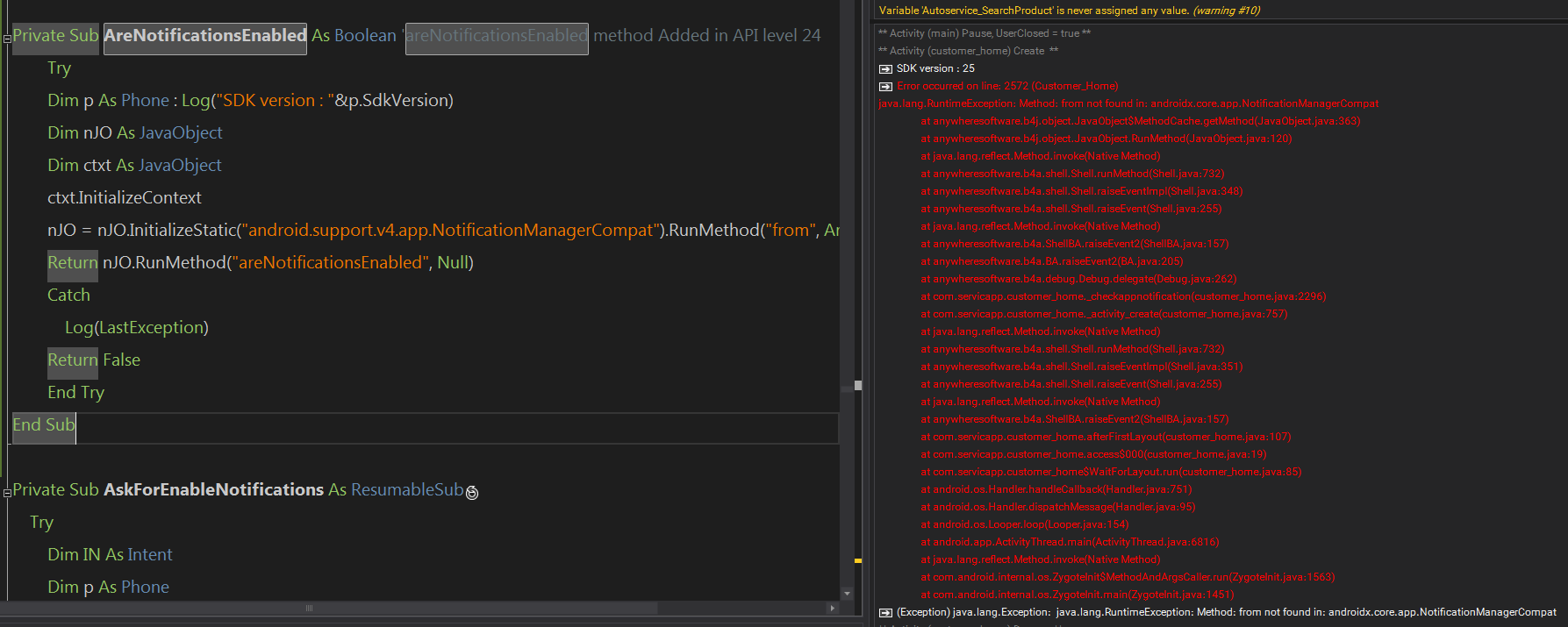
Task: Click the Shell.raiseEventImpl(Shell.java:351) line
Action: point(1082,367)
